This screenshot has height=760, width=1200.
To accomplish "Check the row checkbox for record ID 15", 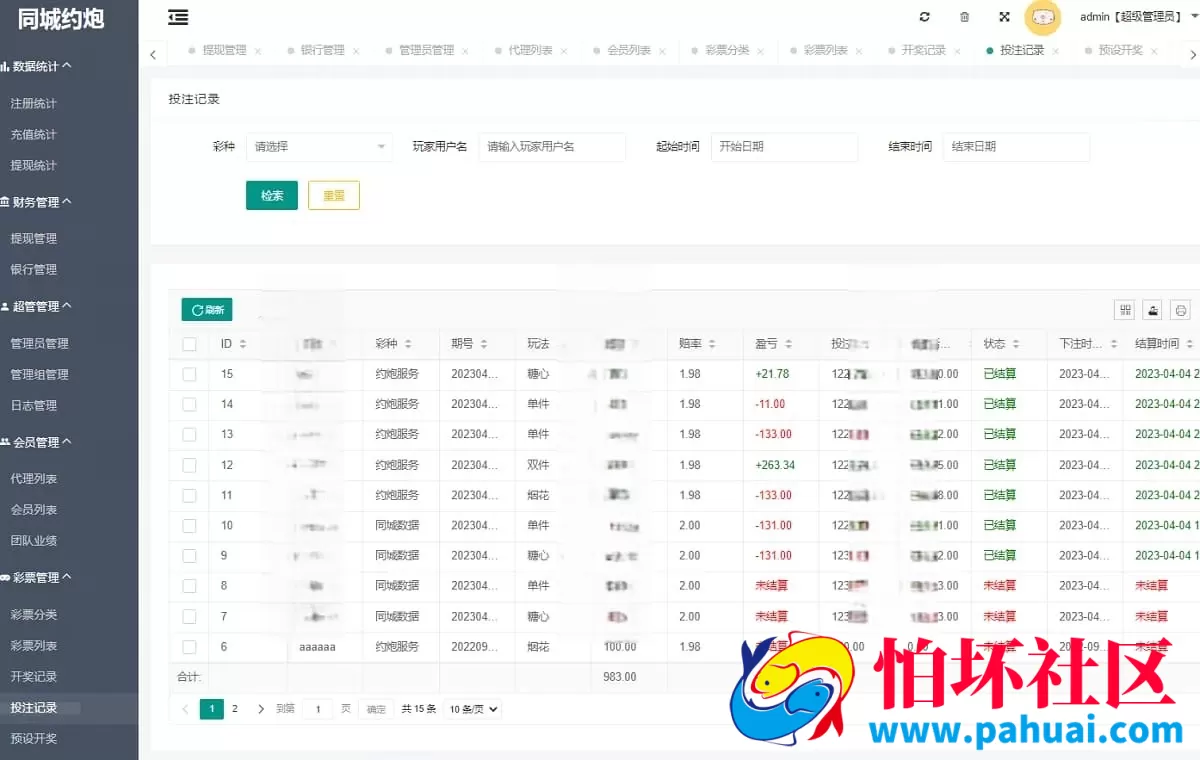I will tap(189, 374).
